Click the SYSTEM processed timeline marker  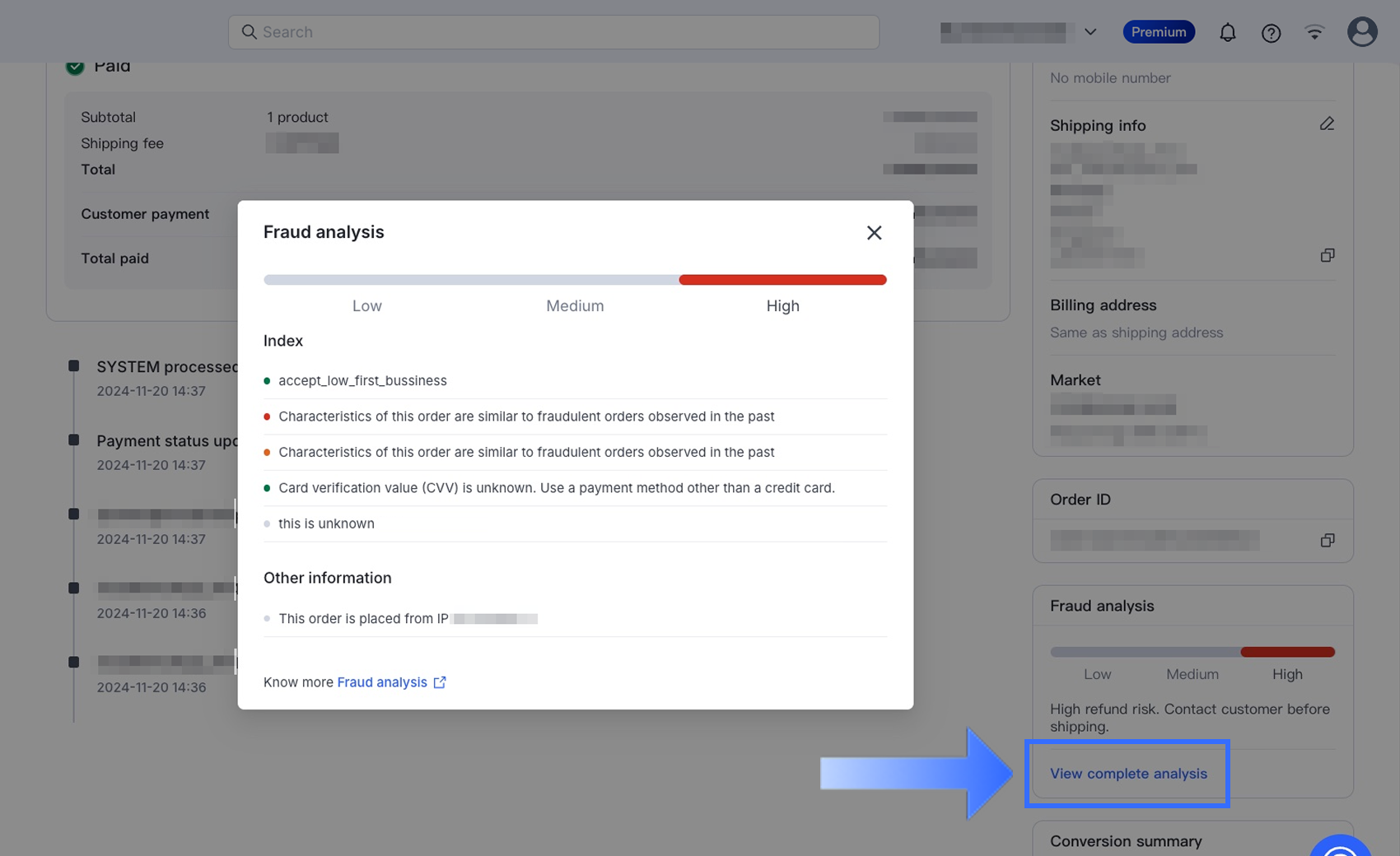(74, 366)
